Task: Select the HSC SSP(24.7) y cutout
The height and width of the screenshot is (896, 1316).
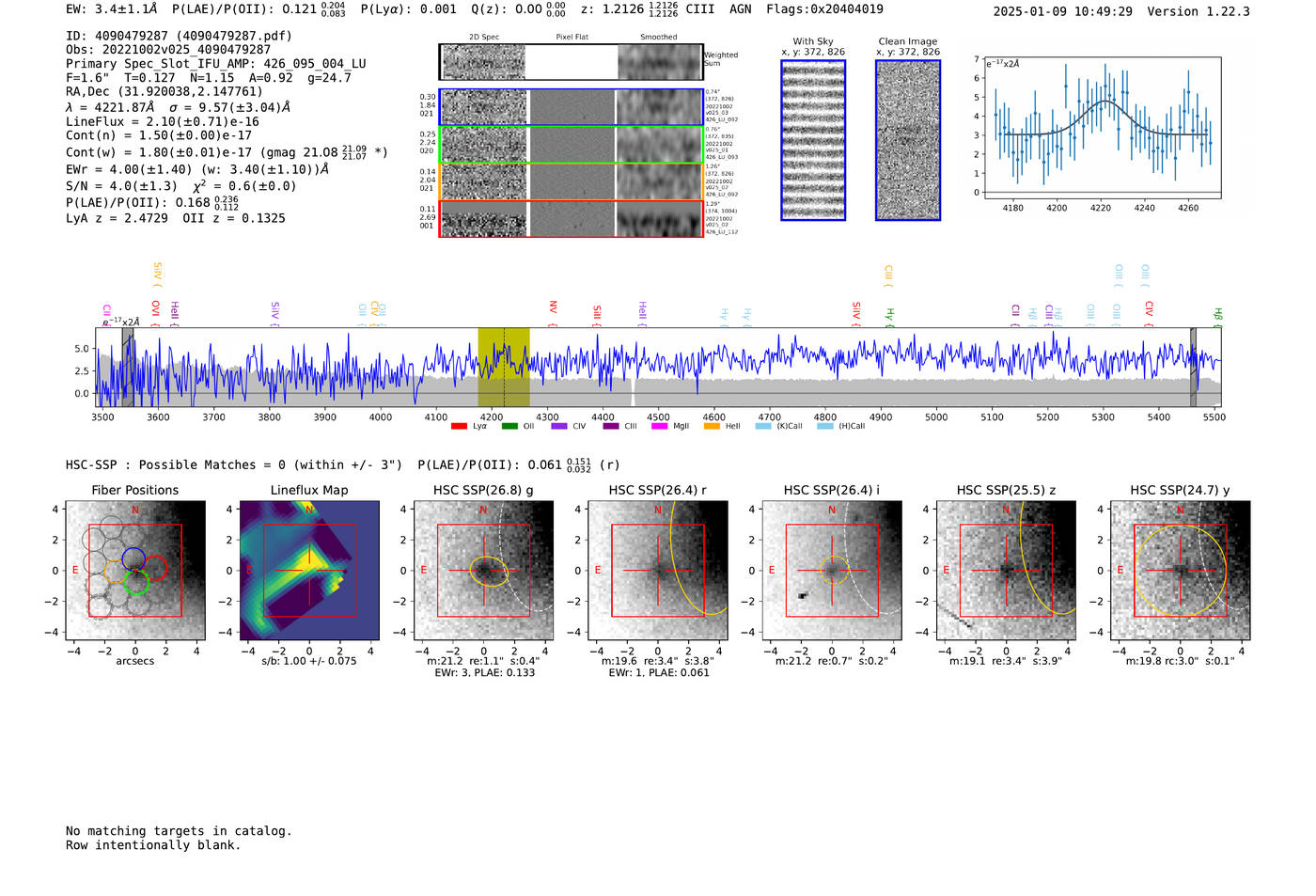Action: pos(1181,571)
